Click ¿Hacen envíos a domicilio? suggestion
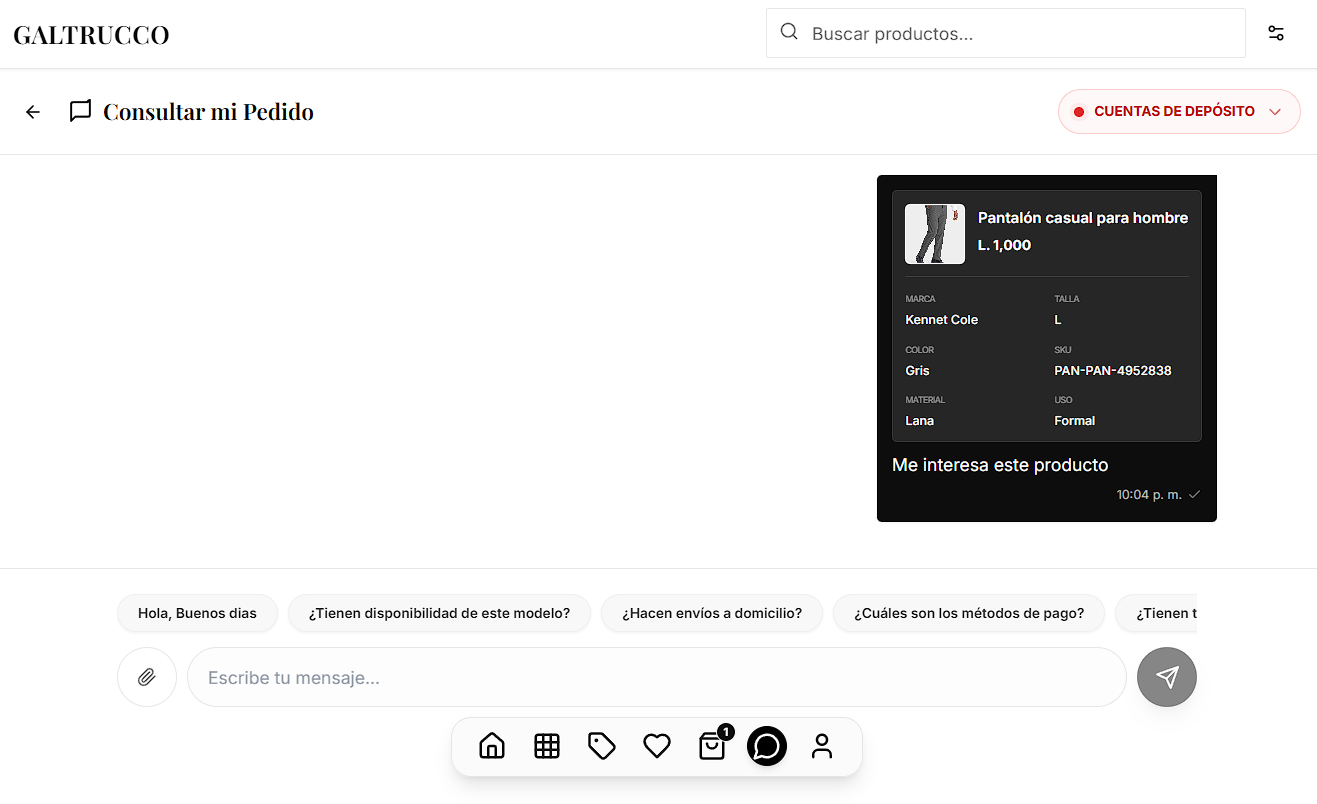 point(711,612)
